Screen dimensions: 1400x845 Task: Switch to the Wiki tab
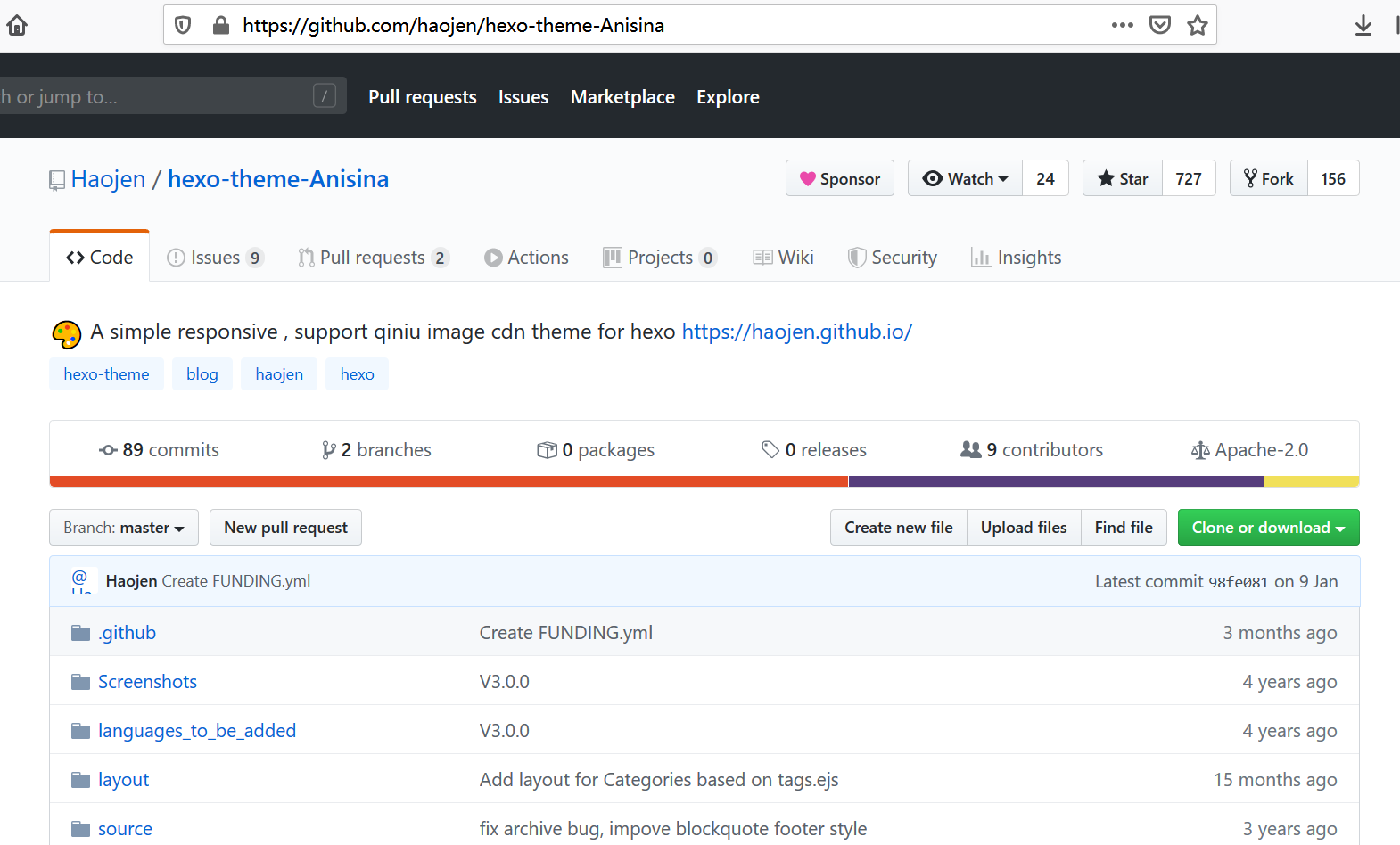tap(783, 258)
